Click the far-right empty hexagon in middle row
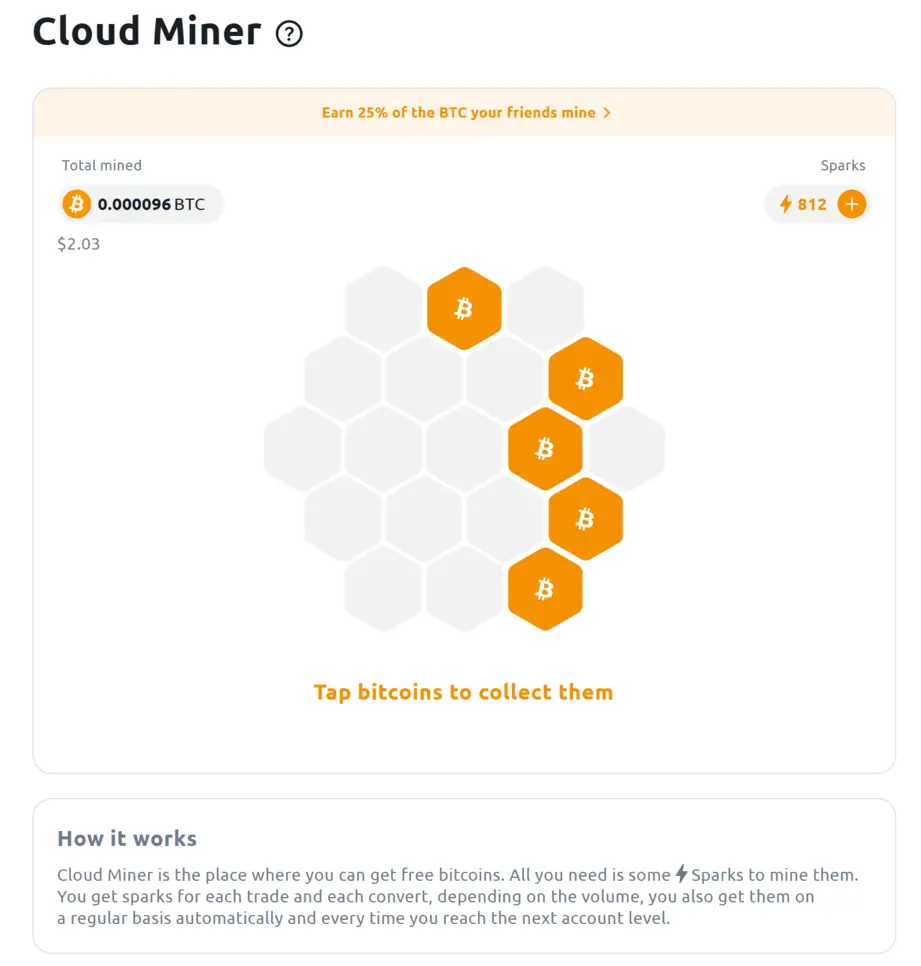The height and width of the screenshot is (966, 921). point(627,448)
